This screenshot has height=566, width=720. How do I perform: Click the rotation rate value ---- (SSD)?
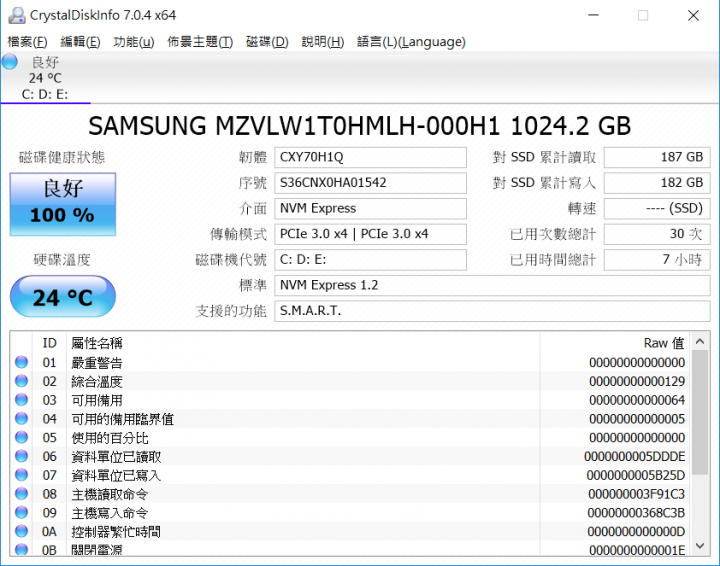tap(657, 209)
